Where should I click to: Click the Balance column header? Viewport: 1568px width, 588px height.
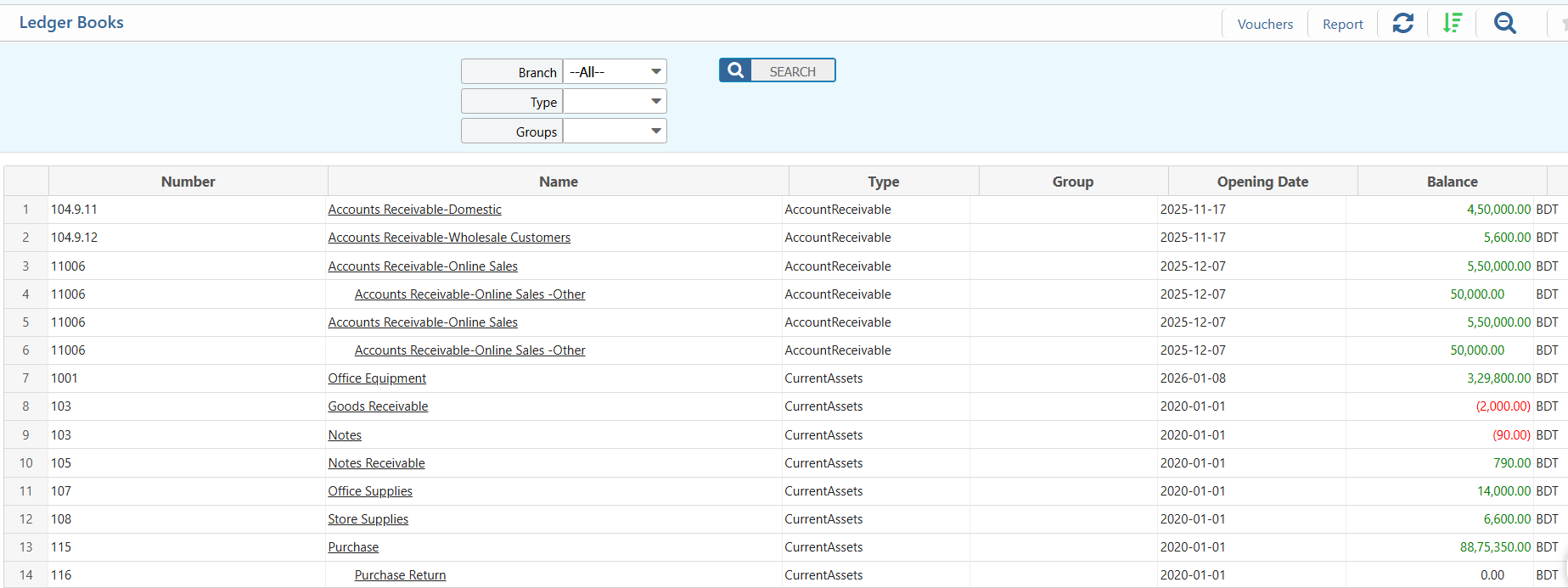click(x=1452, y=182)
